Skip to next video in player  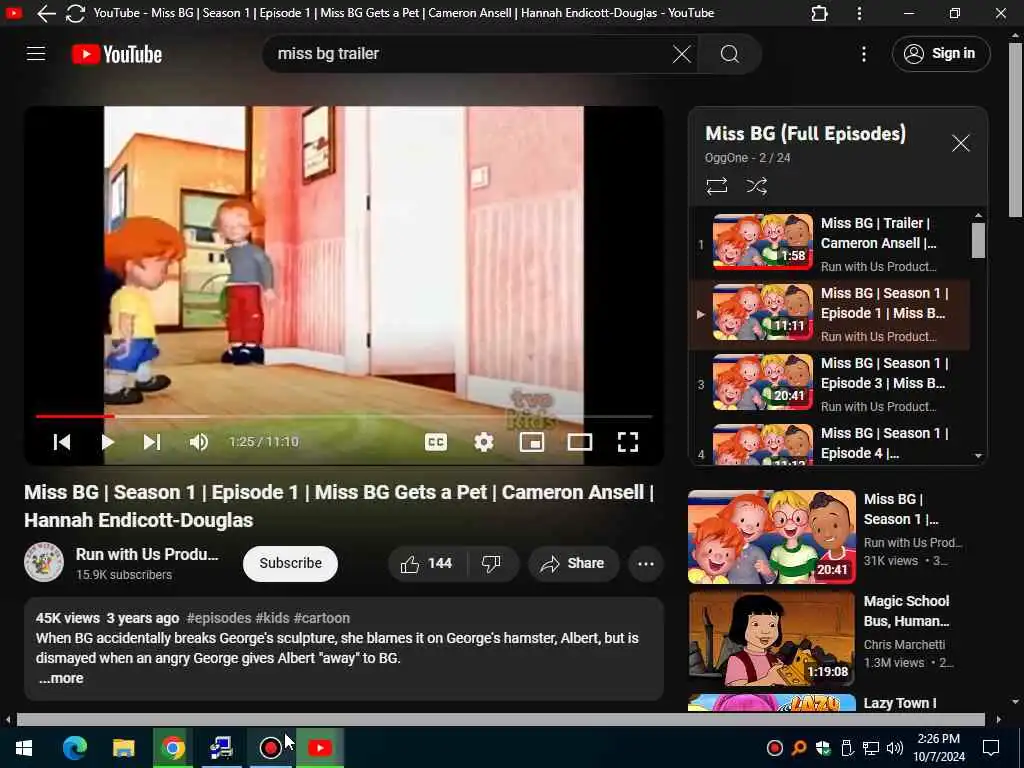[x=152, y=442]
